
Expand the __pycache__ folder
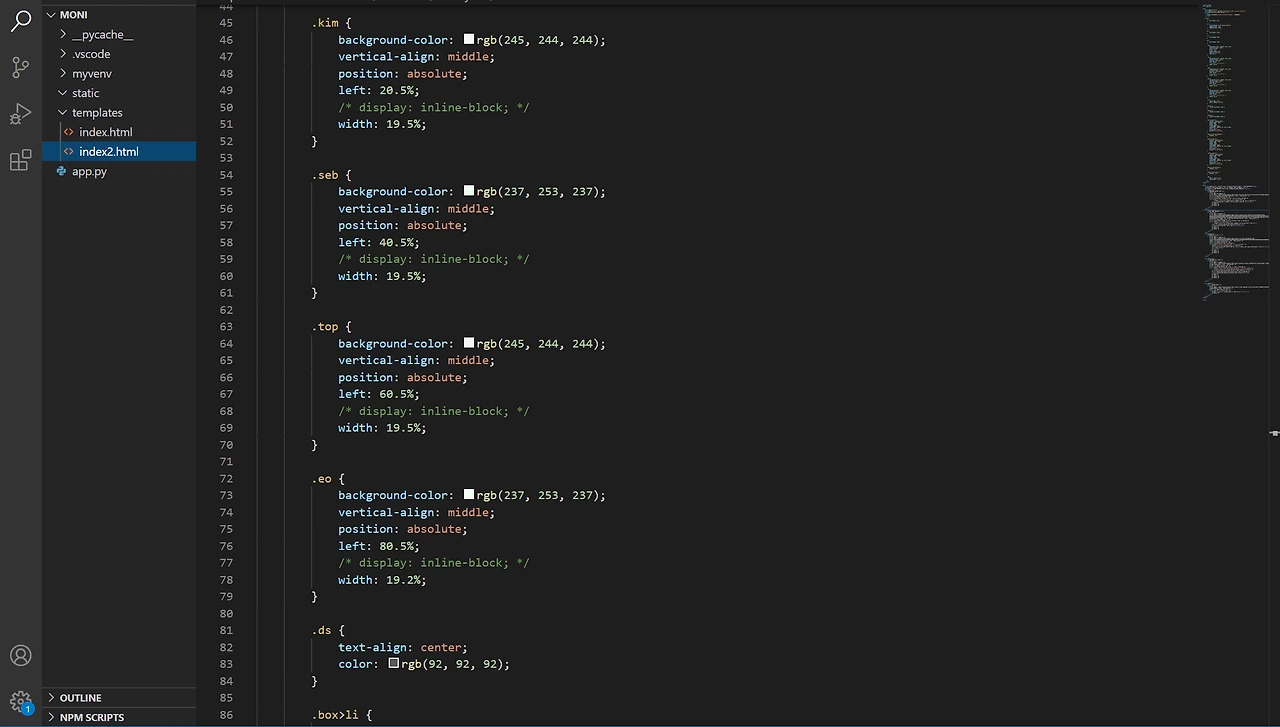(x=63, y=35)
